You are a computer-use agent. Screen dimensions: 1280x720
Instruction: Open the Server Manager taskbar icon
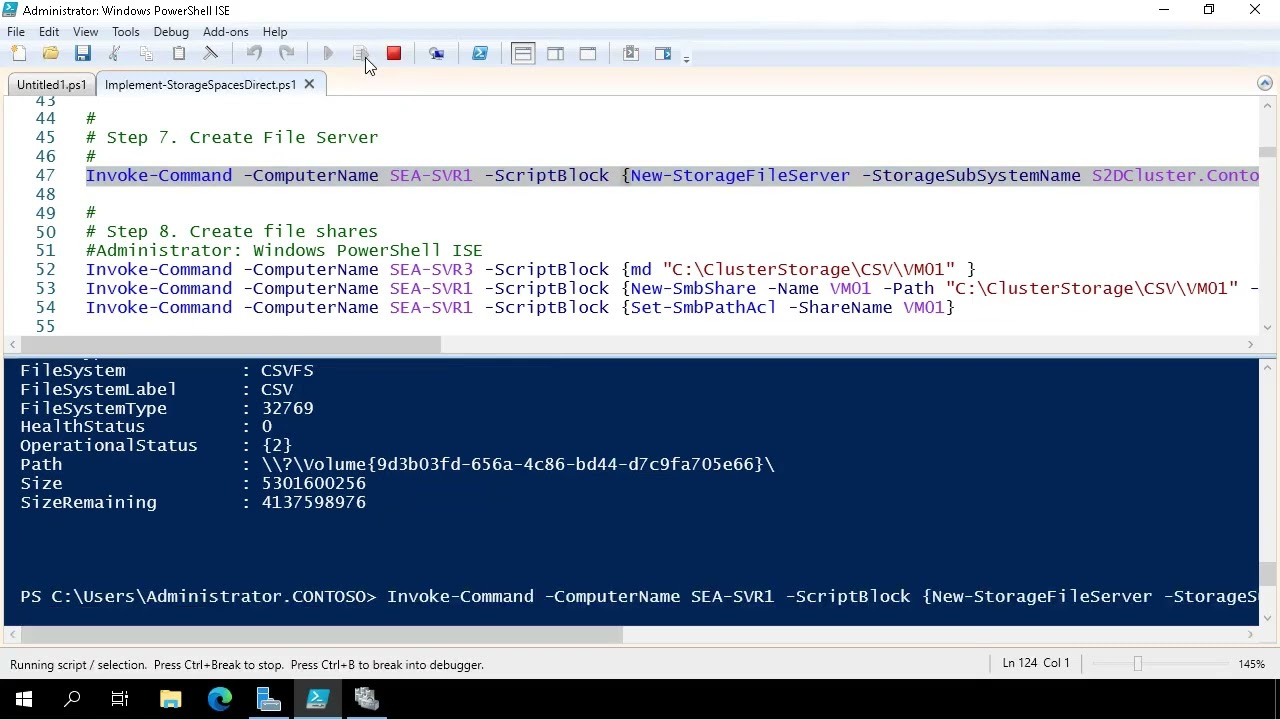click(x=268, y=700)
